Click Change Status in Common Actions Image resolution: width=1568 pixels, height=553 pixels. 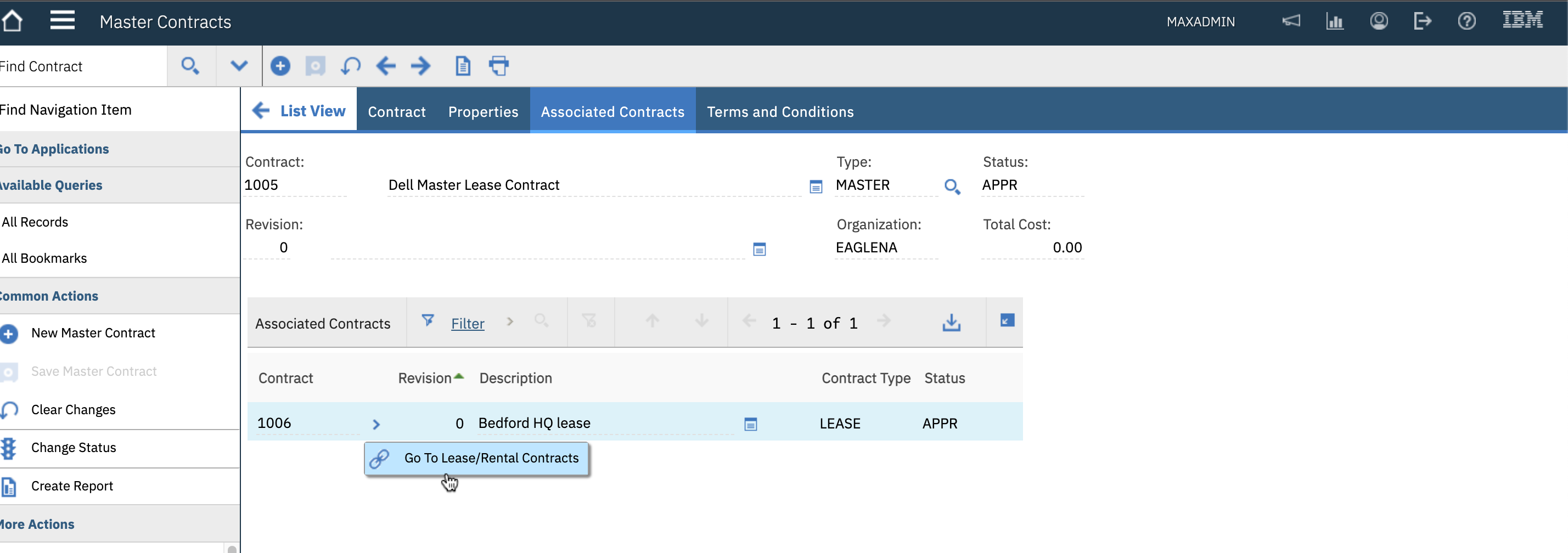73,448
